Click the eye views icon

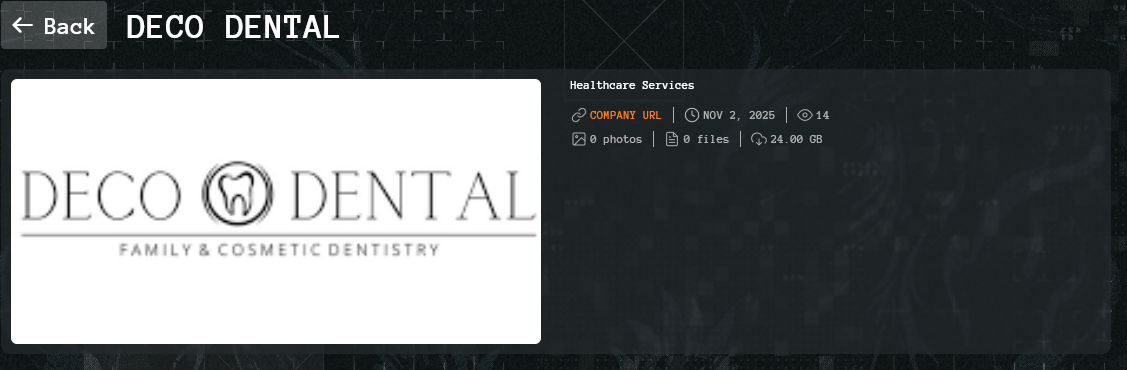pos(805,115)
